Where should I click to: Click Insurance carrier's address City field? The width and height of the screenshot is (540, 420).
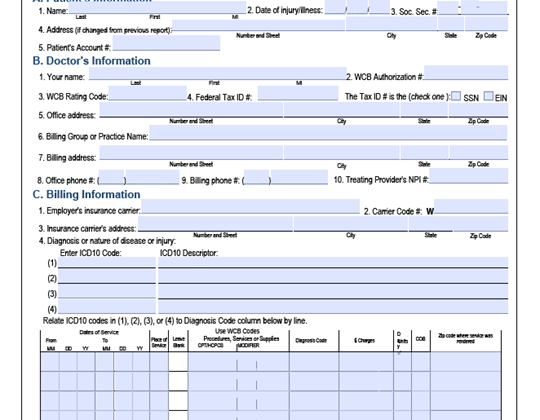tap(351, 224)
